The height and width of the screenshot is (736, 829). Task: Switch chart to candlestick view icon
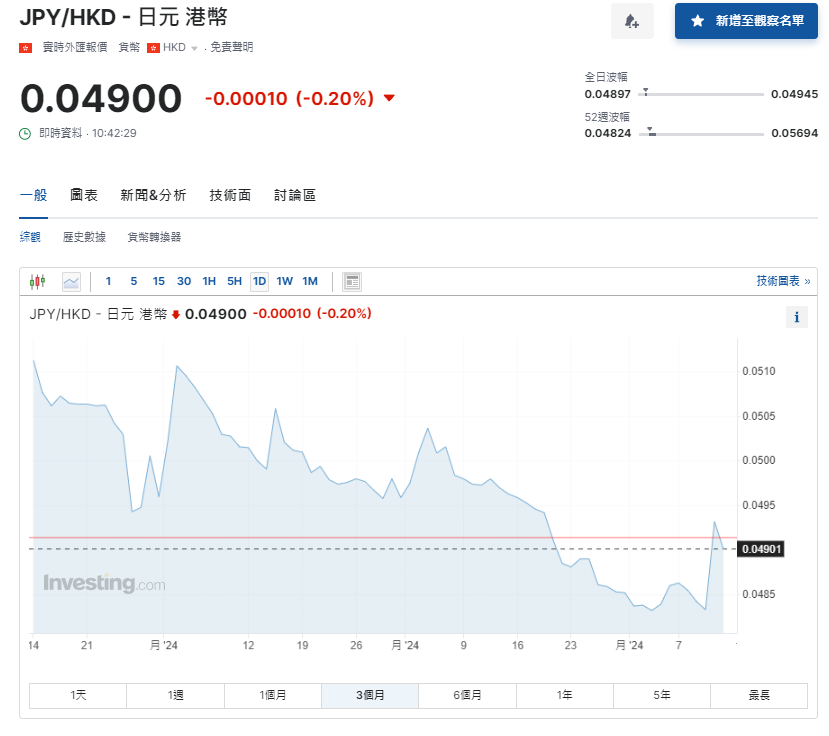[x=38, y=281]
